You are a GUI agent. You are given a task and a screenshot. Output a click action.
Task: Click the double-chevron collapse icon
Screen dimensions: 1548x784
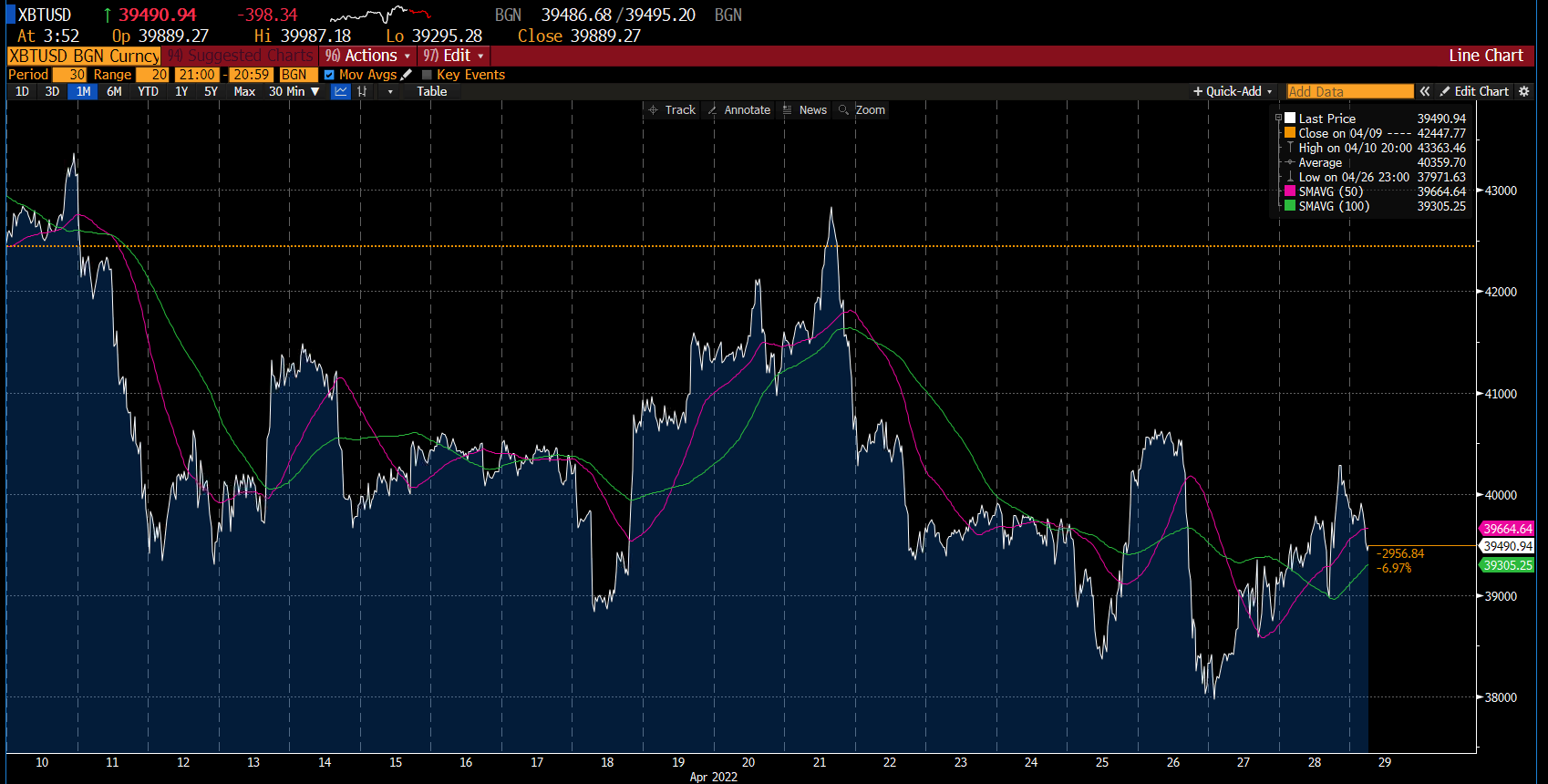coord(1424,91)
